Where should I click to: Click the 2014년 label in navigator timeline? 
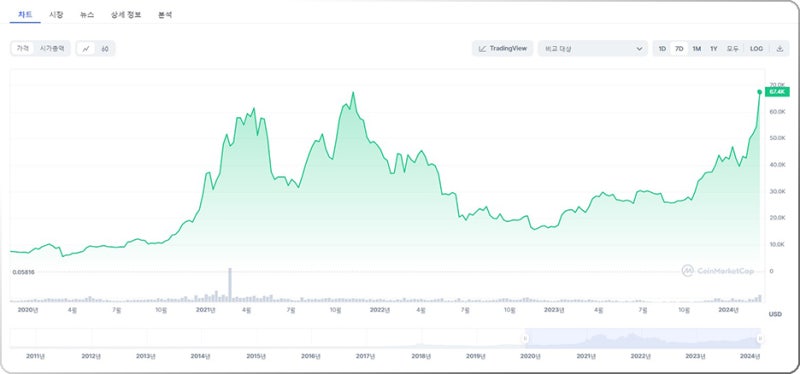(201, 356)
